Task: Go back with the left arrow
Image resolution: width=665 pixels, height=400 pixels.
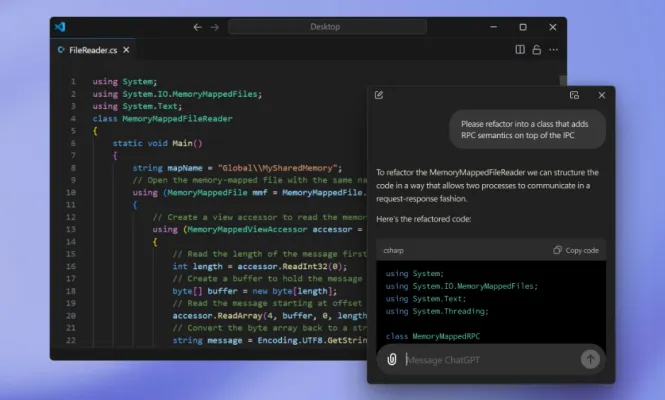Action: pyautogui.click(x=197, y=27)
